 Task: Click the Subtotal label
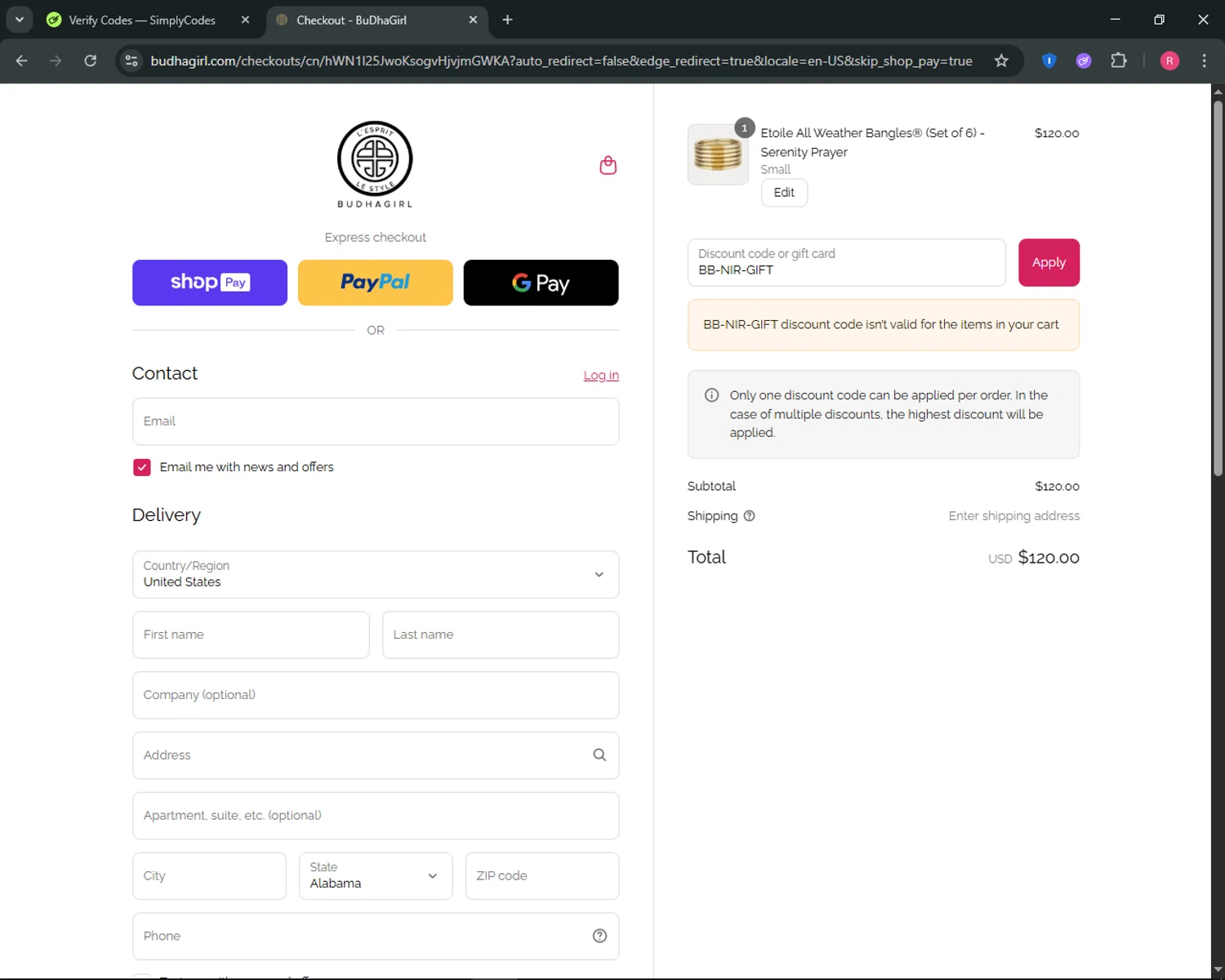pyautogui.click(x=711, y=486)
